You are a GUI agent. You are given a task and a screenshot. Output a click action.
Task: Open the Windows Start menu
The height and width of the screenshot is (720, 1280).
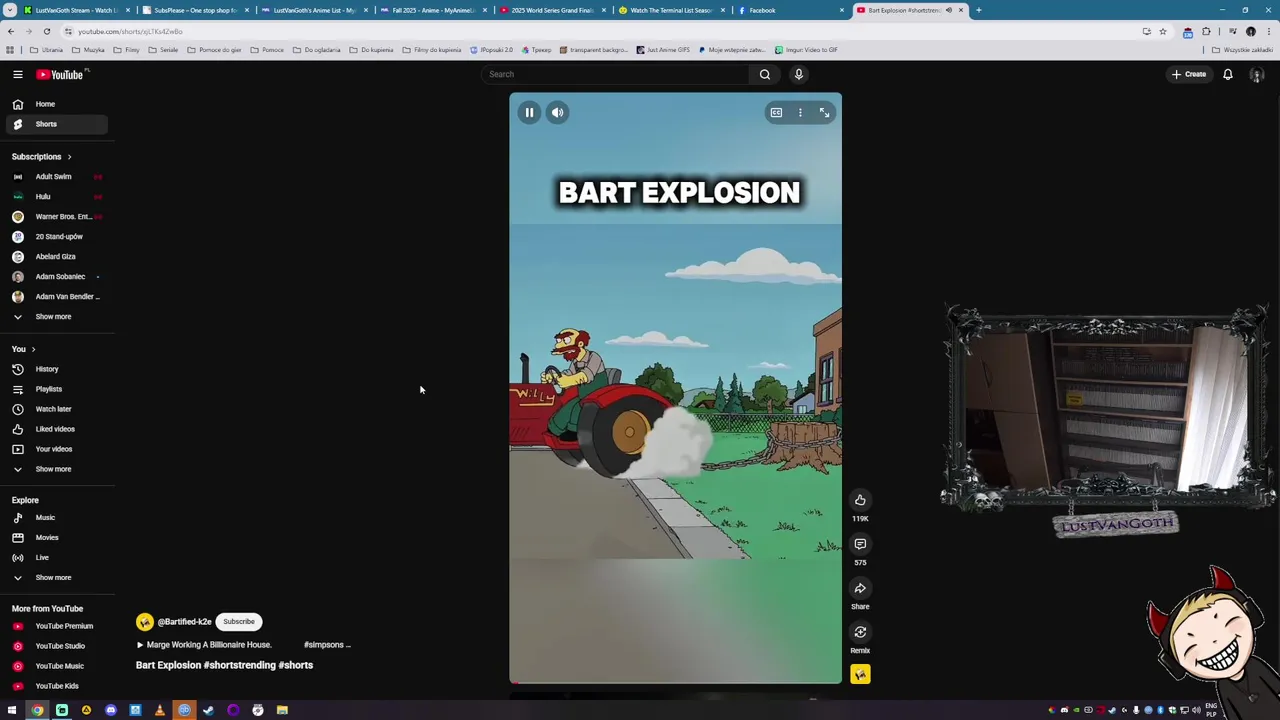click(x=12, y=710)
